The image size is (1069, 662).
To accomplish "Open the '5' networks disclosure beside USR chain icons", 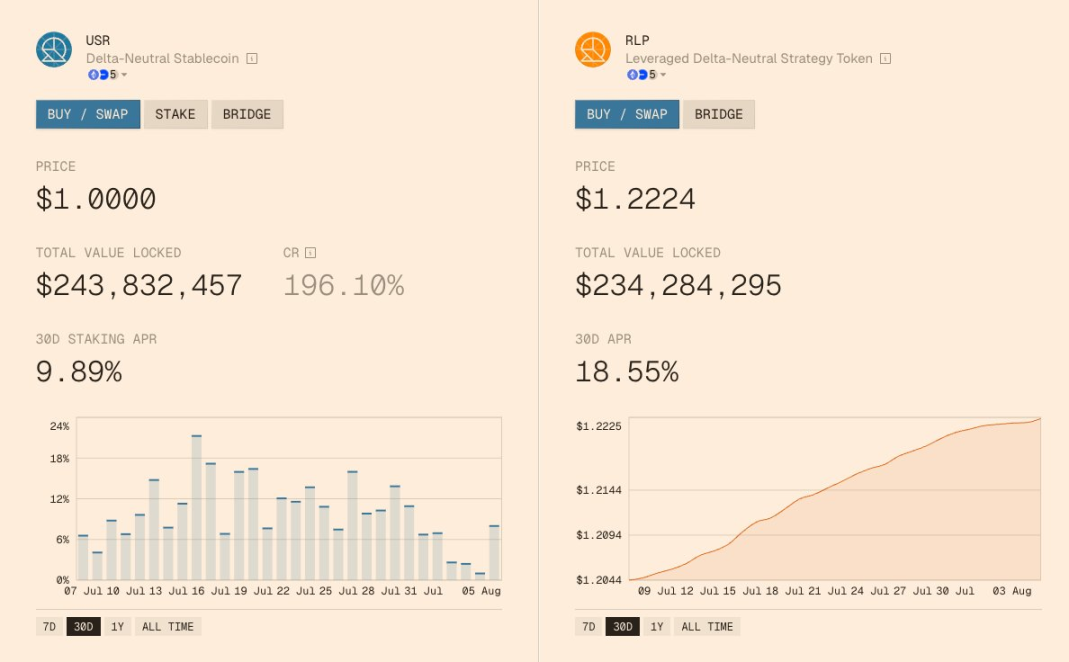I will coord(112,74).
